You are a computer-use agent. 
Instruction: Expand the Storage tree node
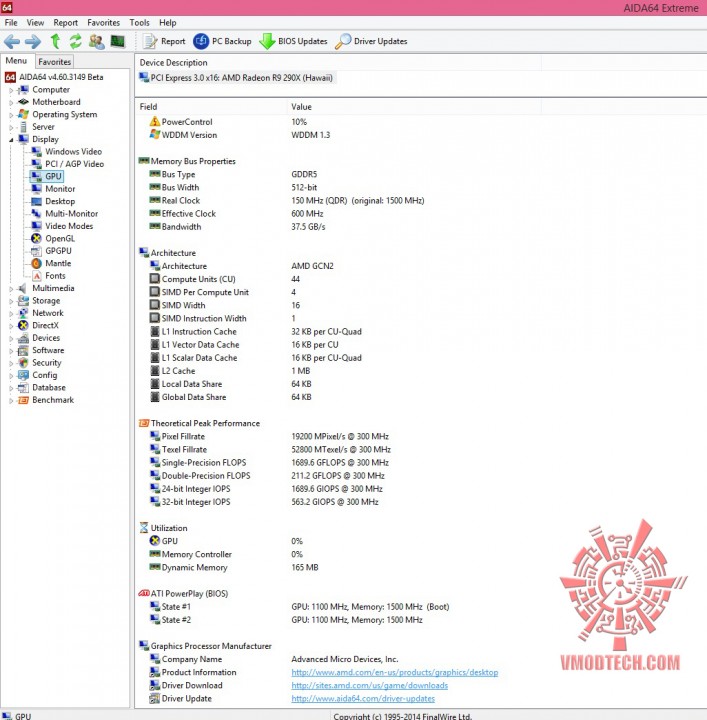(x=11, y=301)
